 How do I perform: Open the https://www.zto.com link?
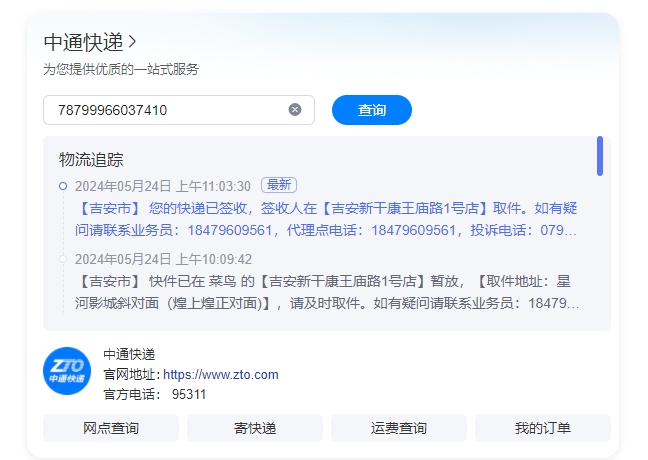(221, 374)
